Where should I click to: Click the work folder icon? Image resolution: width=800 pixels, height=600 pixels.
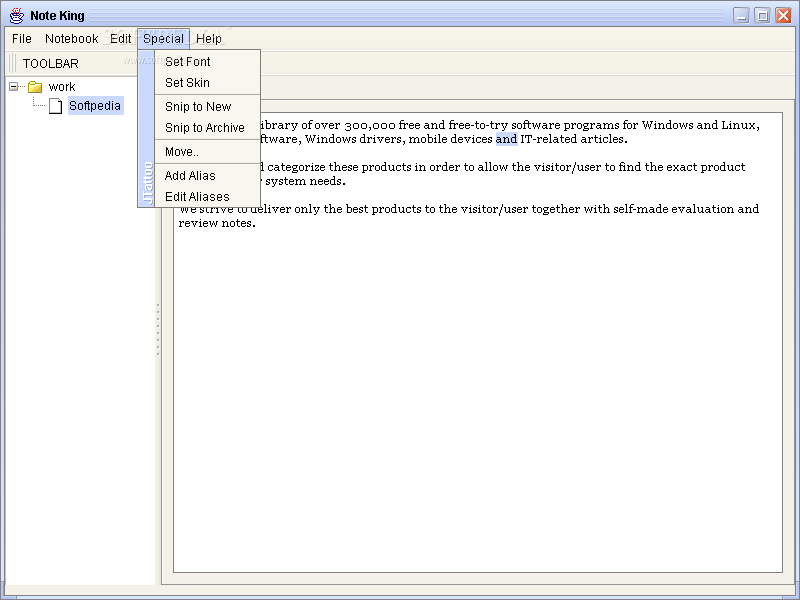35,87
